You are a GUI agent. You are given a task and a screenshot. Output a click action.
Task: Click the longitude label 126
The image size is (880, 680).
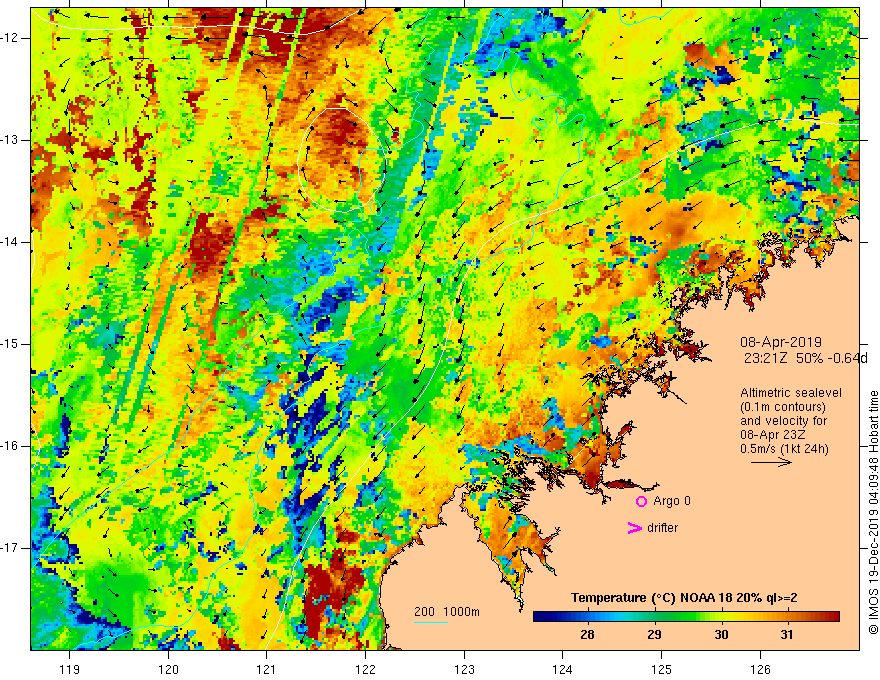click(x=760, y=669)
